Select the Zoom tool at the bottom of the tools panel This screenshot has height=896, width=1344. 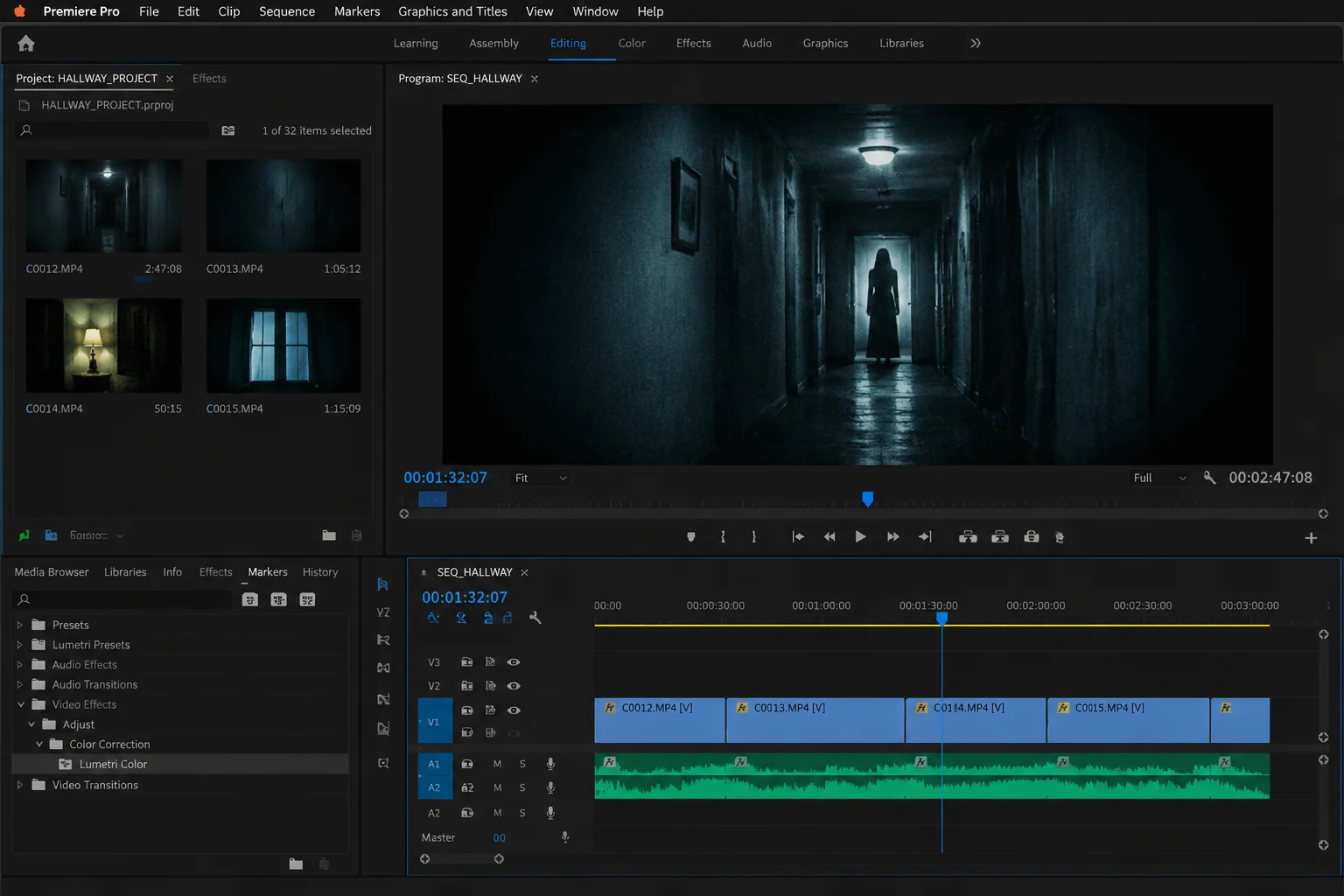pos(383,763)
